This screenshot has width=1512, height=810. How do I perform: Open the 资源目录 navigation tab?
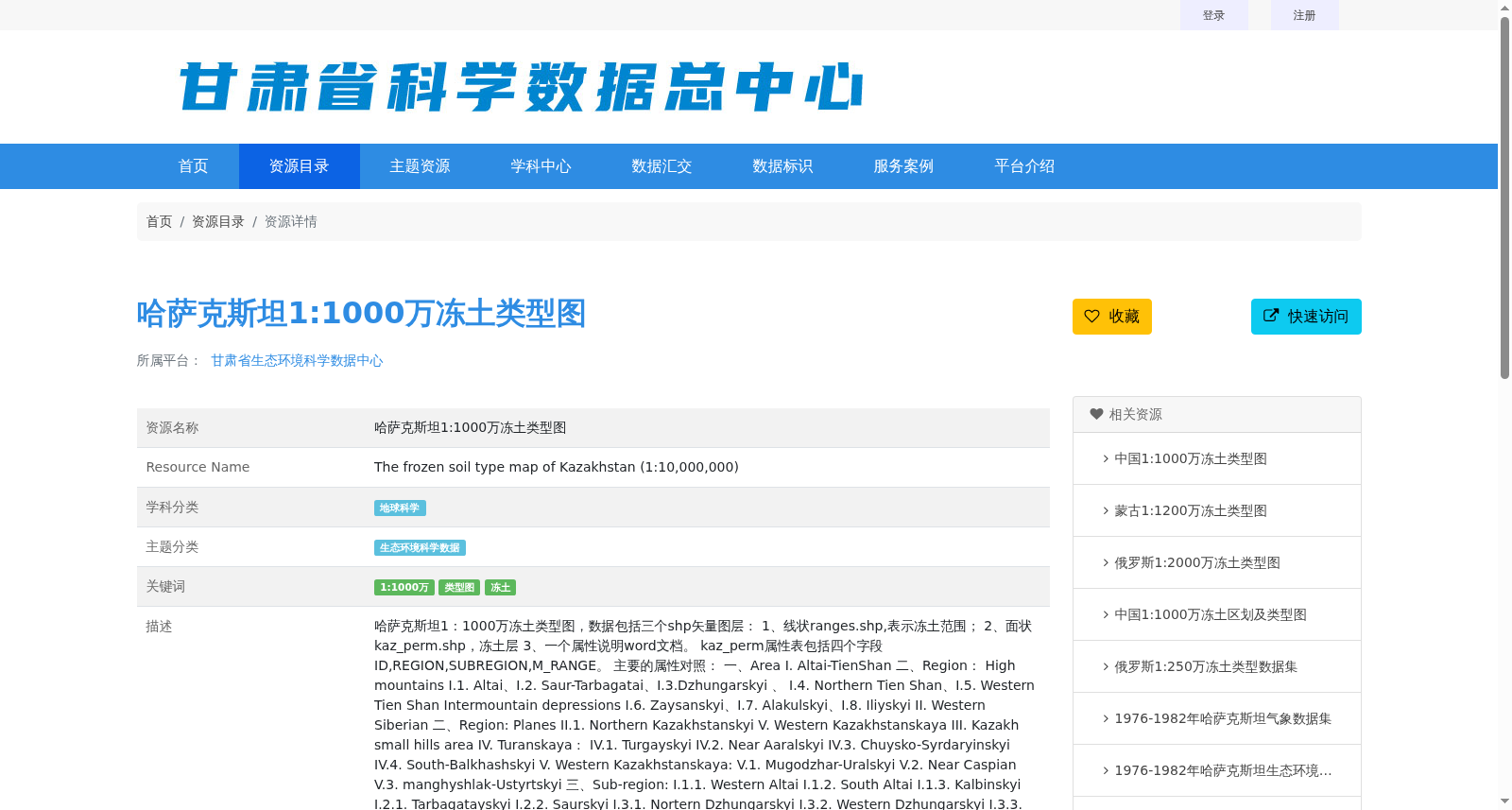[300, 166]
